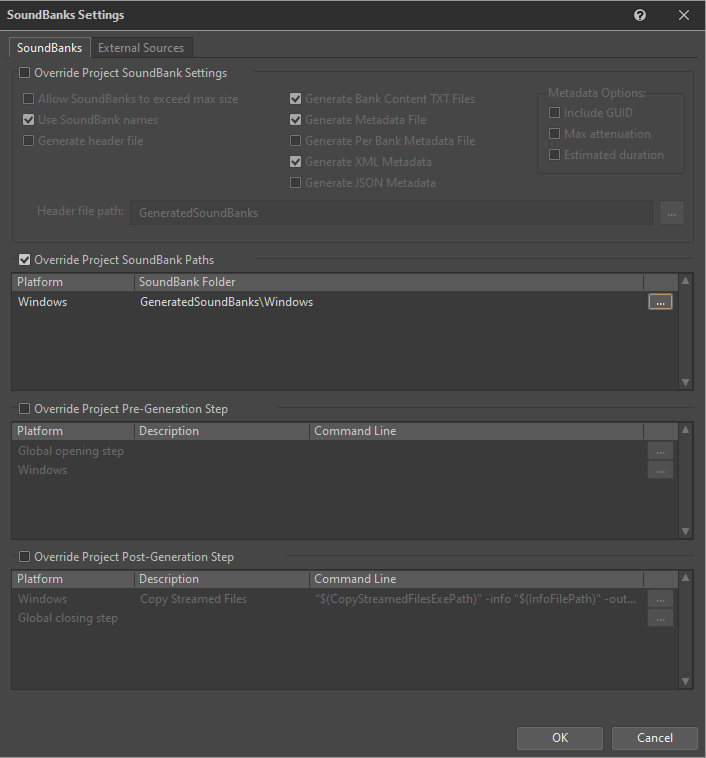Select the Copy Streamed Files description
Image resolution: width=706 pixels, height=758 pixels.
(193, 599)
